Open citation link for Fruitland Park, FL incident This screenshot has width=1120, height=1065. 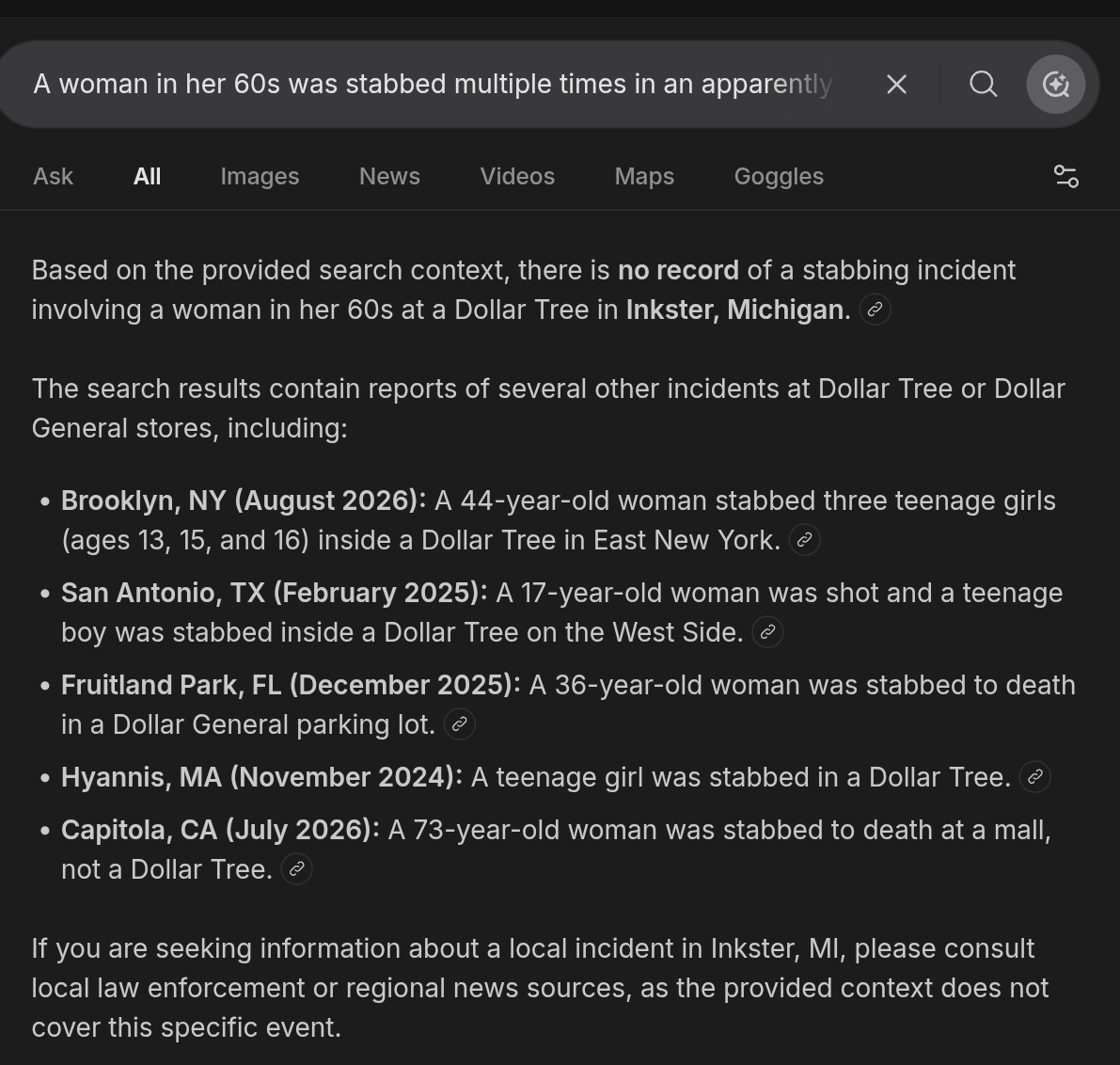coord(459,724)
